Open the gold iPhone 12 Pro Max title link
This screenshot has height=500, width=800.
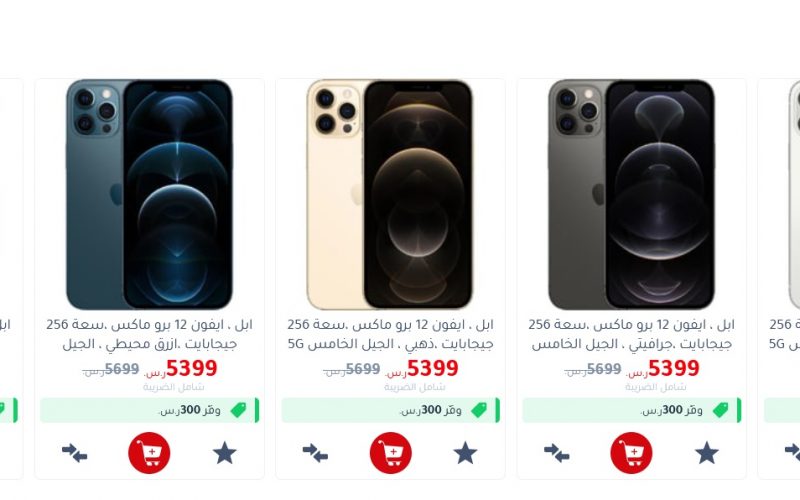[390, 334]
